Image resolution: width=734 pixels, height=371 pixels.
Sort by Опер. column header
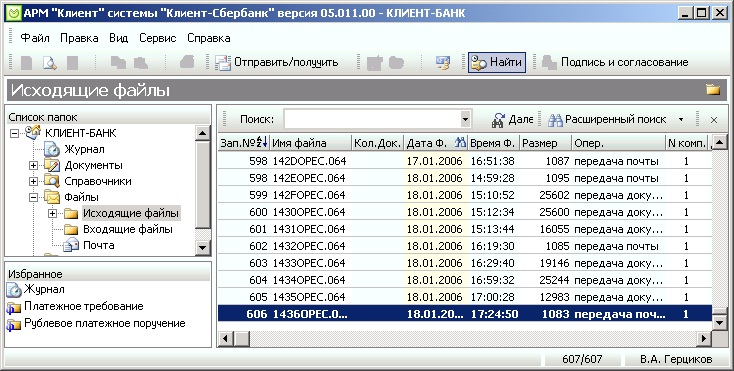[x=618, y=143]
